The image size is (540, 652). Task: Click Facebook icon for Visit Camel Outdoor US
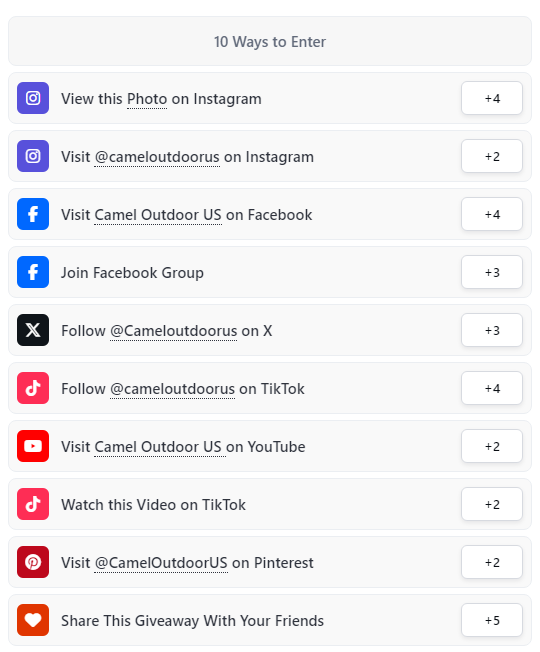click(33, 214)
